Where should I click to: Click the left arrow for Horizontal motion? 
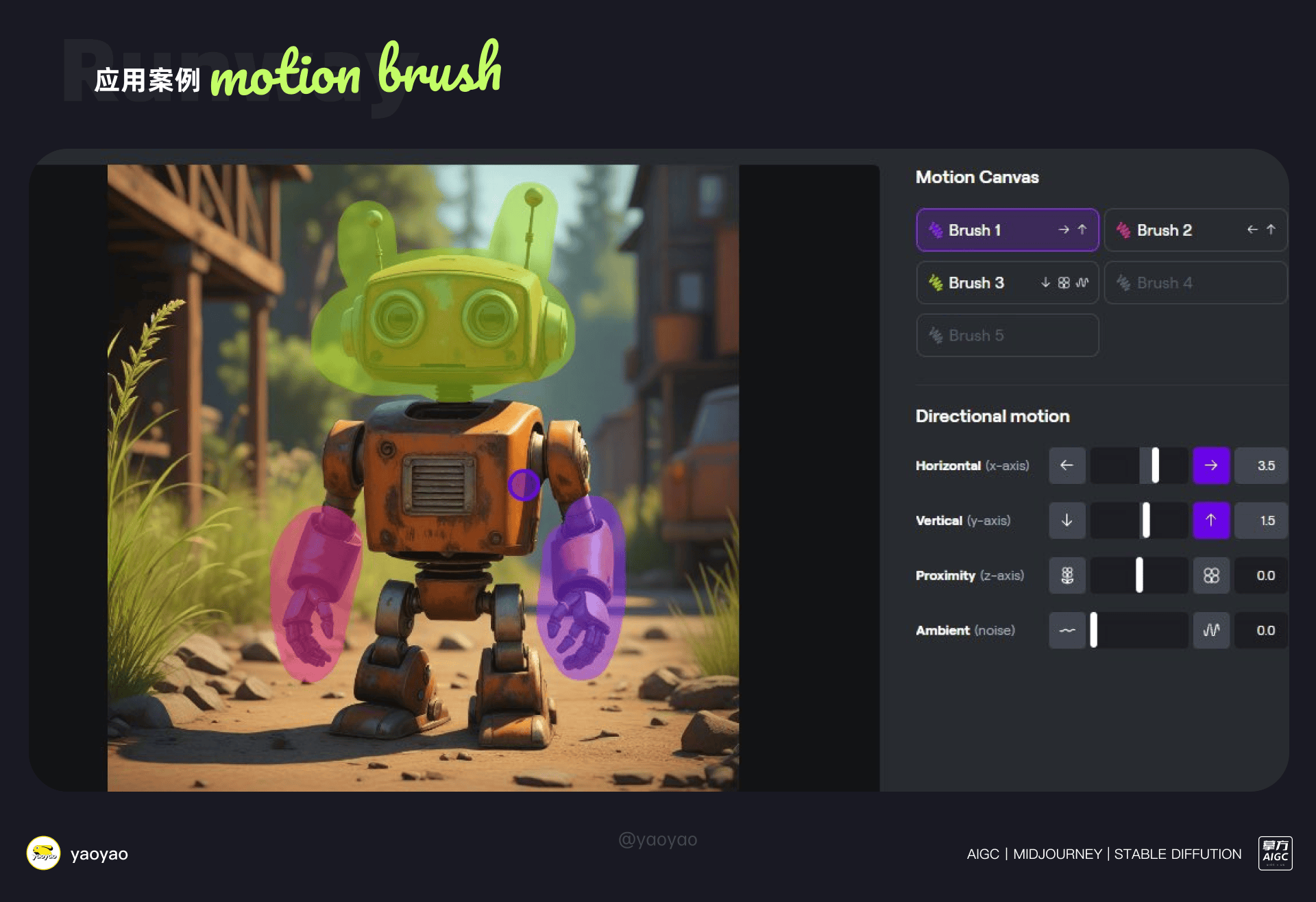(x=1067, y=465)
